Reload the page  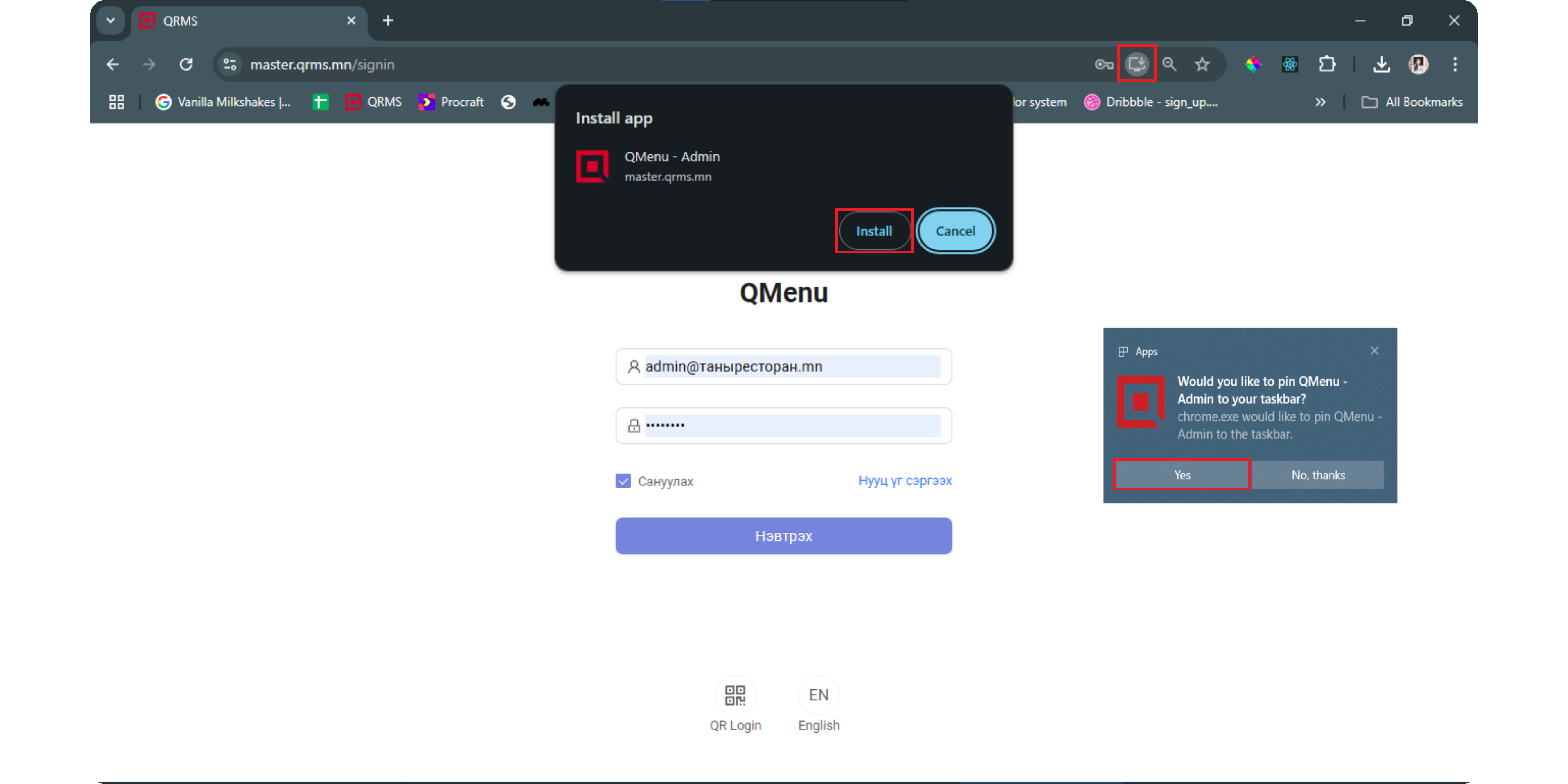[x=186, y=64]
